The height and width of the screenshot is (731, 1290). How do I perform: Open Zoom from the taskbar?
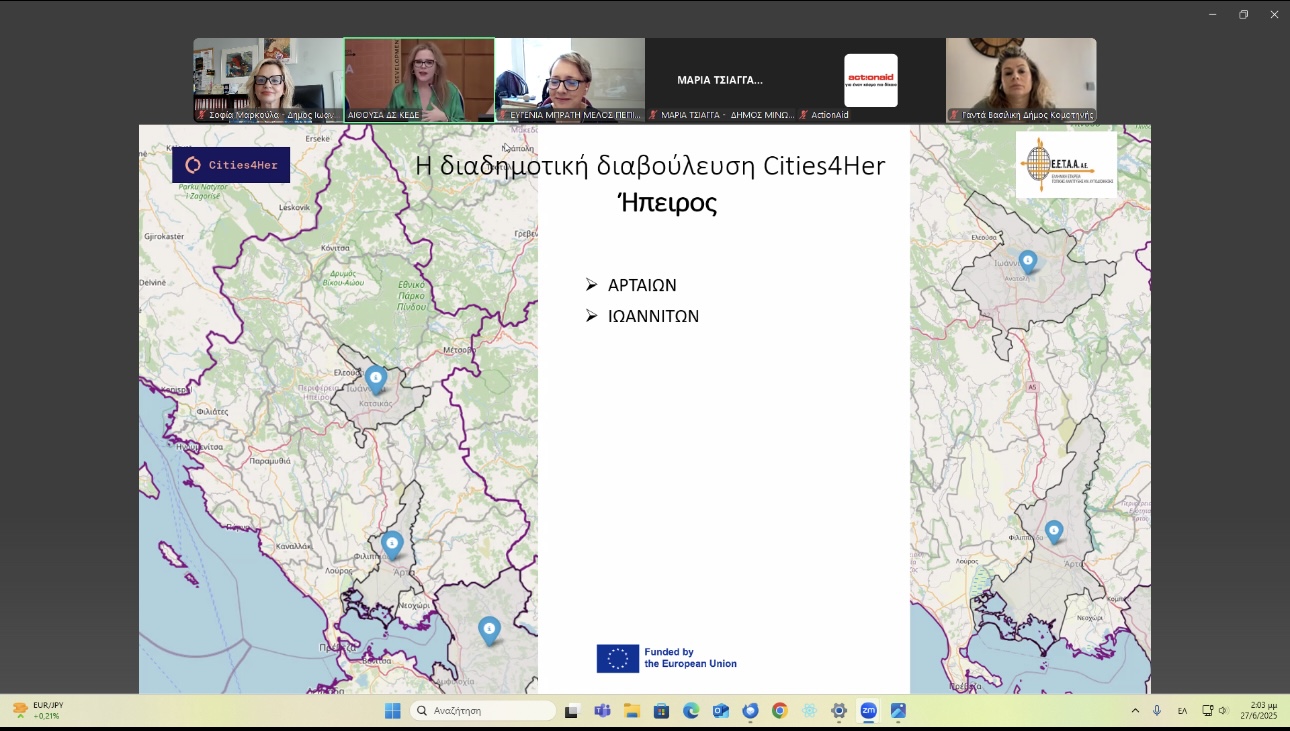click(x=868, y=711)
